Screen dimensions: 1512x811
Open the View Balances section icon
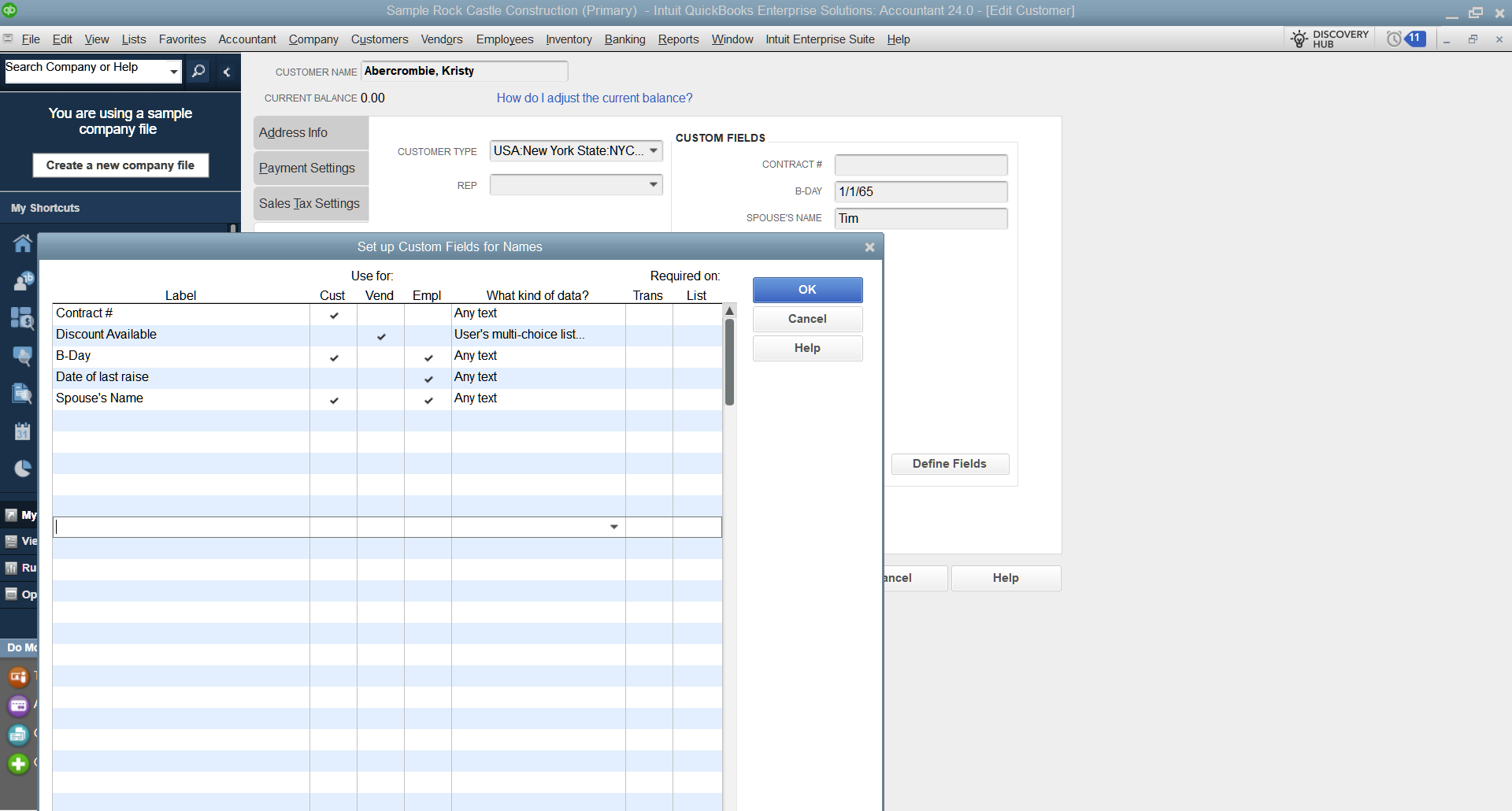point(11,541)
